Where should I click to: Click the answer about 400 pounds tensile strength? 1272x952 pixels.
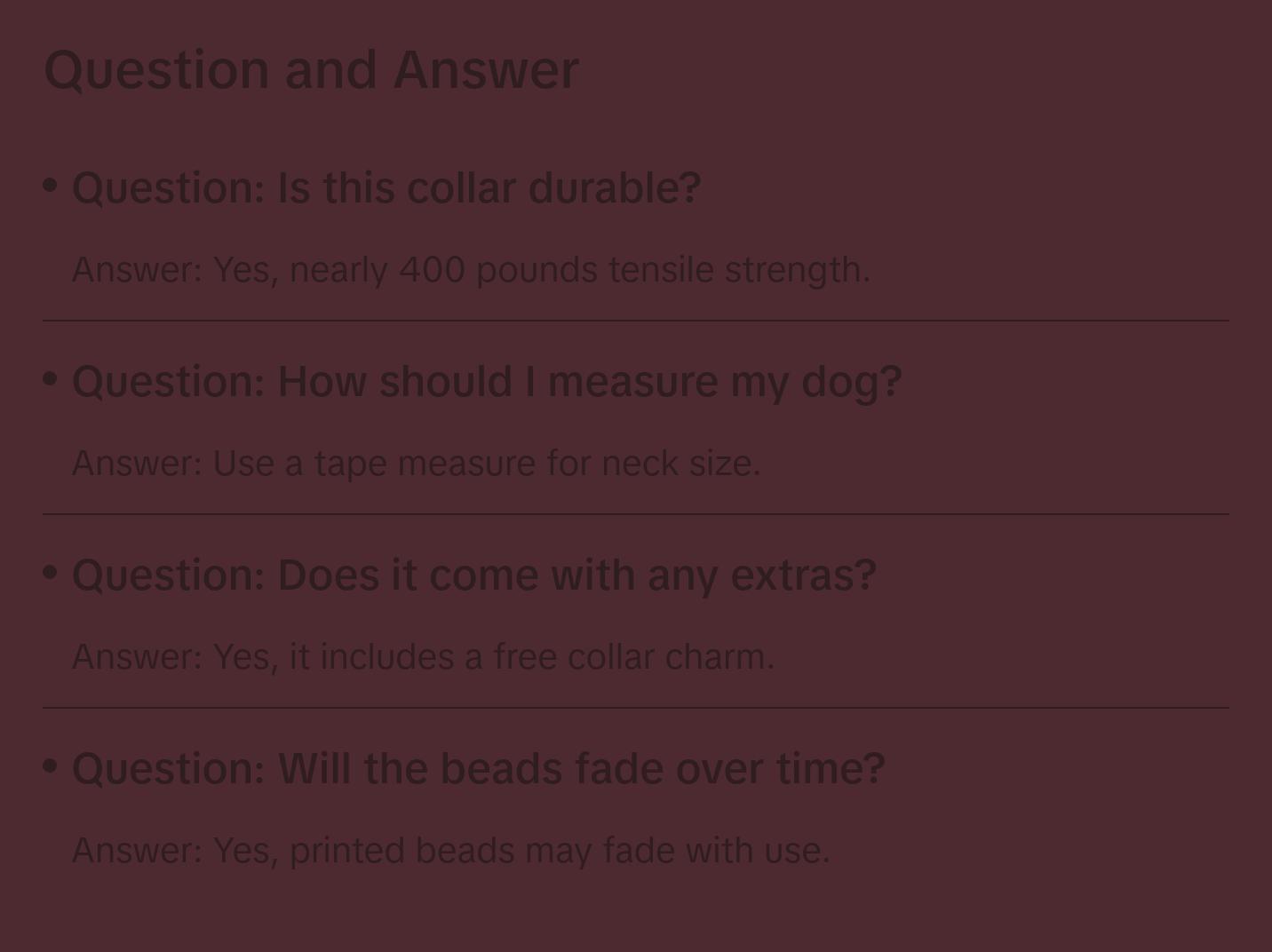(471, 270)
